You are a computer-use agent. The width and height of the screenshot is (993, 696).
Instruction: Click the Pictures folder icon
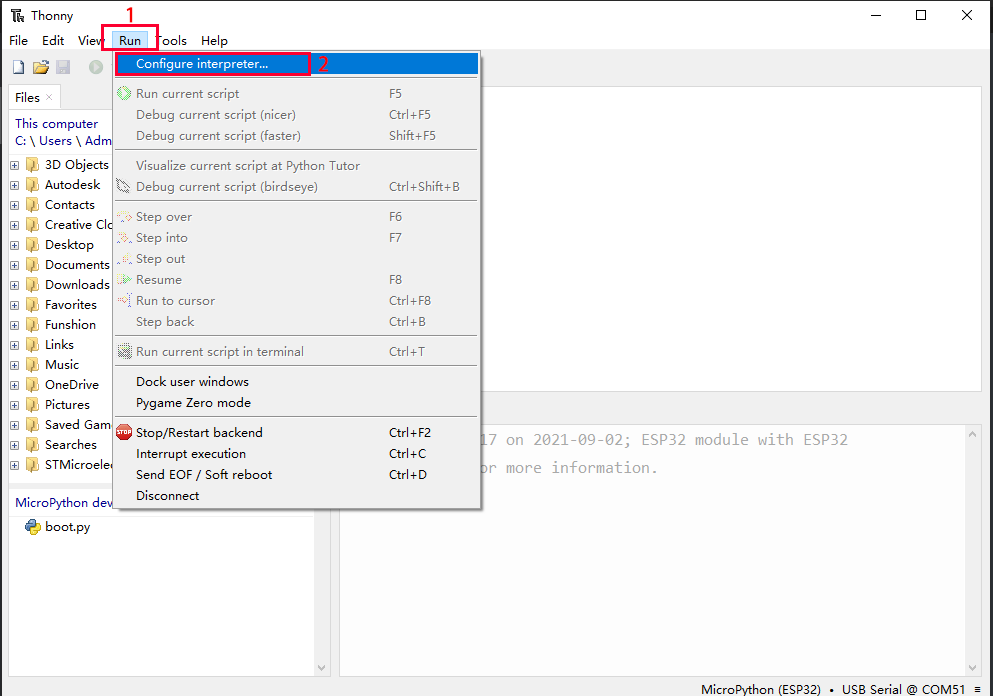pos(32,405)
